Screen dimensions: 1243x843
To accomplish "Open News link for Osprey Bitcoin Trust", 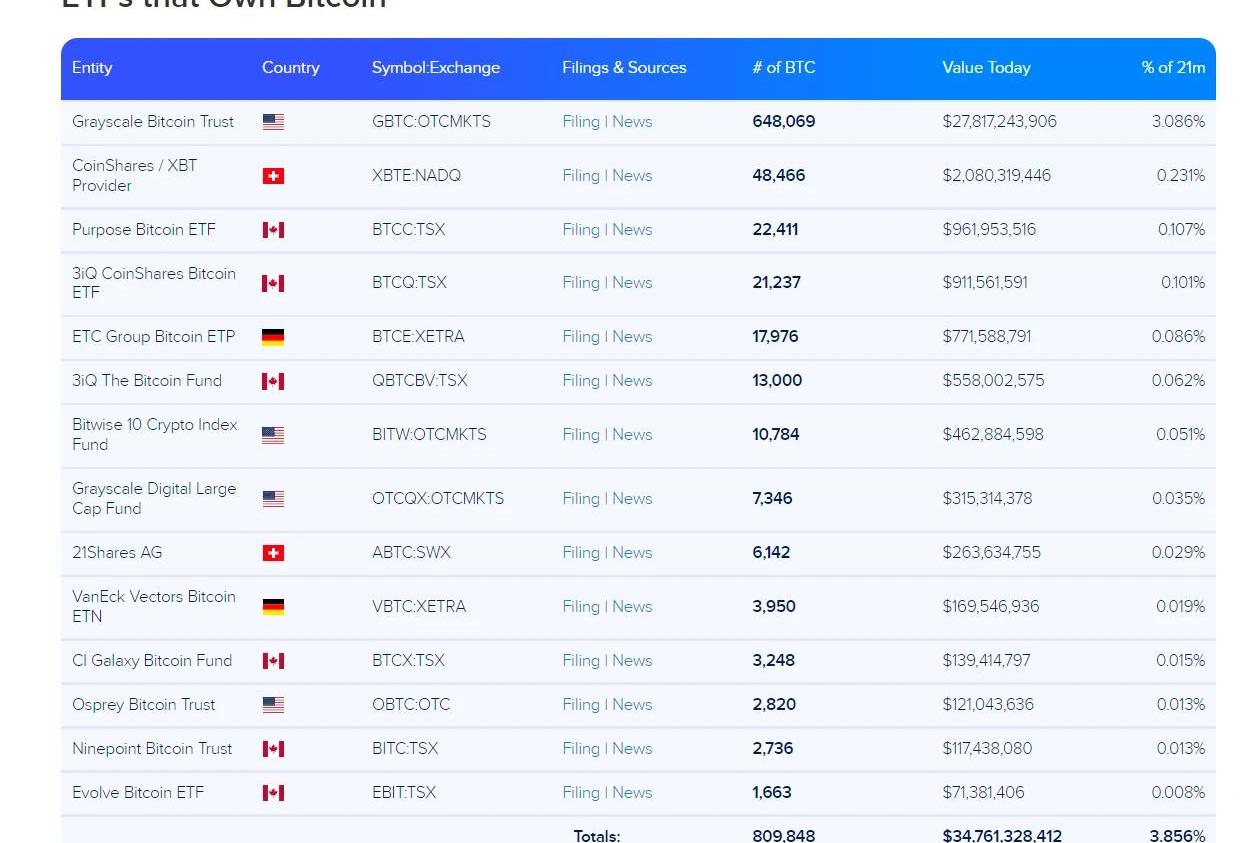I will pyautogui.click(x=632, y=705).
